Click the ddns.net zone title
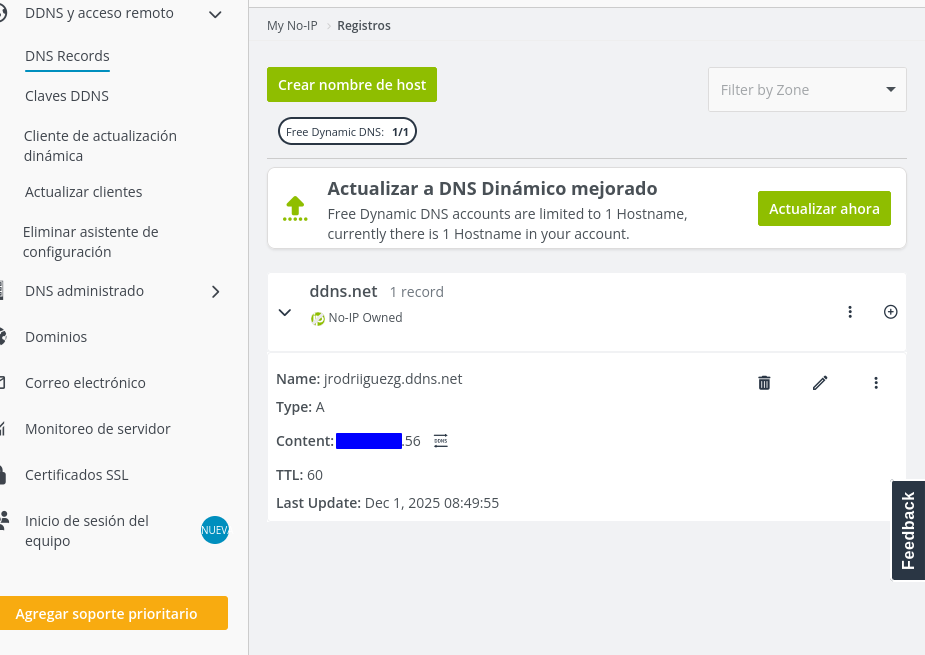This screenshot has height=655, width=925. point(343,291)
